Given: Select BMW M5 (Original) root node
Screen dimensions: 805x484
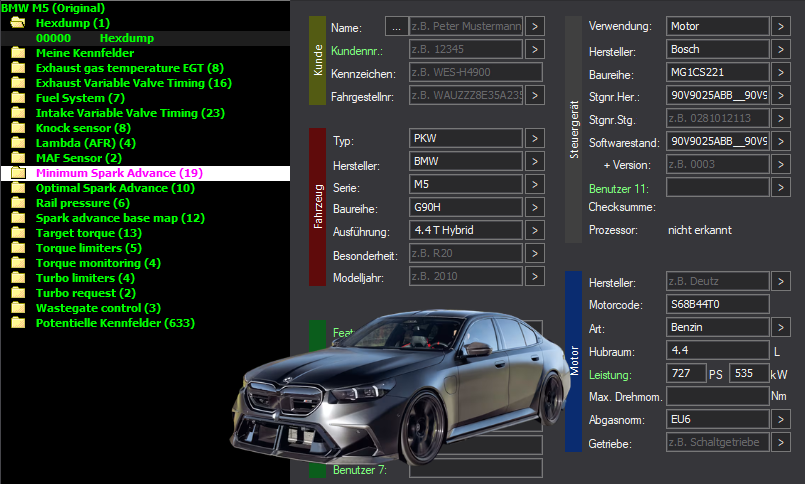Looking at the screenshot, I should pyautogui.click(x=53, y=8).
